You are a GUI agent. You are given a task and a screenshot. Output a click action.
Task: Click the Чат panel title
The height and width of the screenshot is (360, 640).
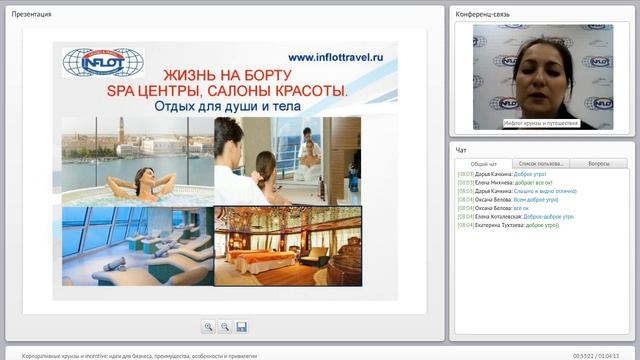tap(461, 150)
